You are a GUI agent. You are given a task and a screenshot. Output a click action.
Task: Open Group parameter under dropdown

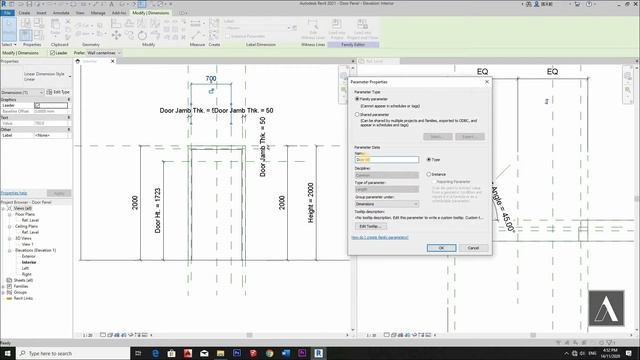click(x=387, y=204)
